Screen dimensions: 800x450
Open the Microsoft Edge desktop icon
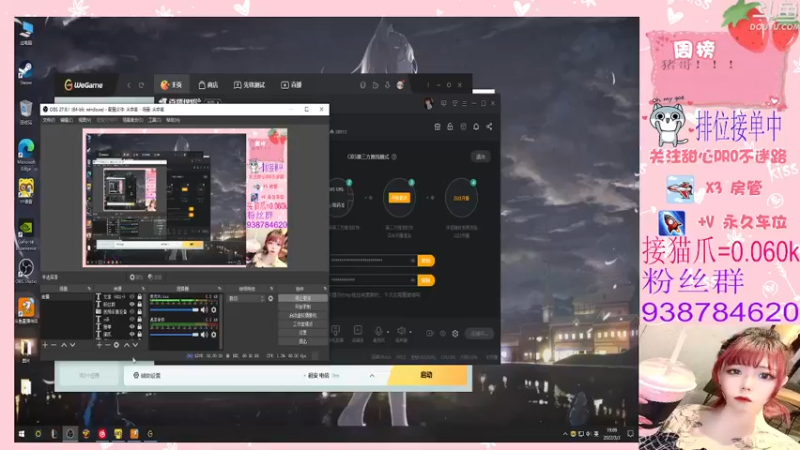pyautogui.click(x=26, y=155)
